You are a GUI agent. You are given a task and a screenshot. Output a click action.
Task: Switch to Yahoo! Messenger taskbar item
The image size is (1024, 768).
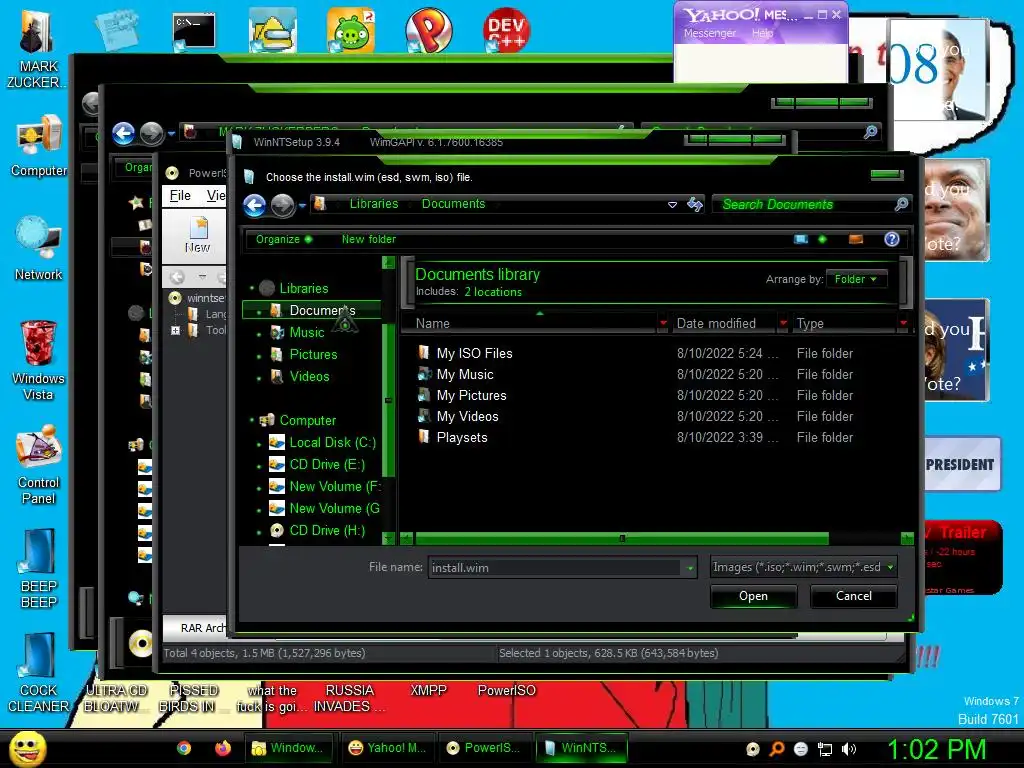click(387, 748)
